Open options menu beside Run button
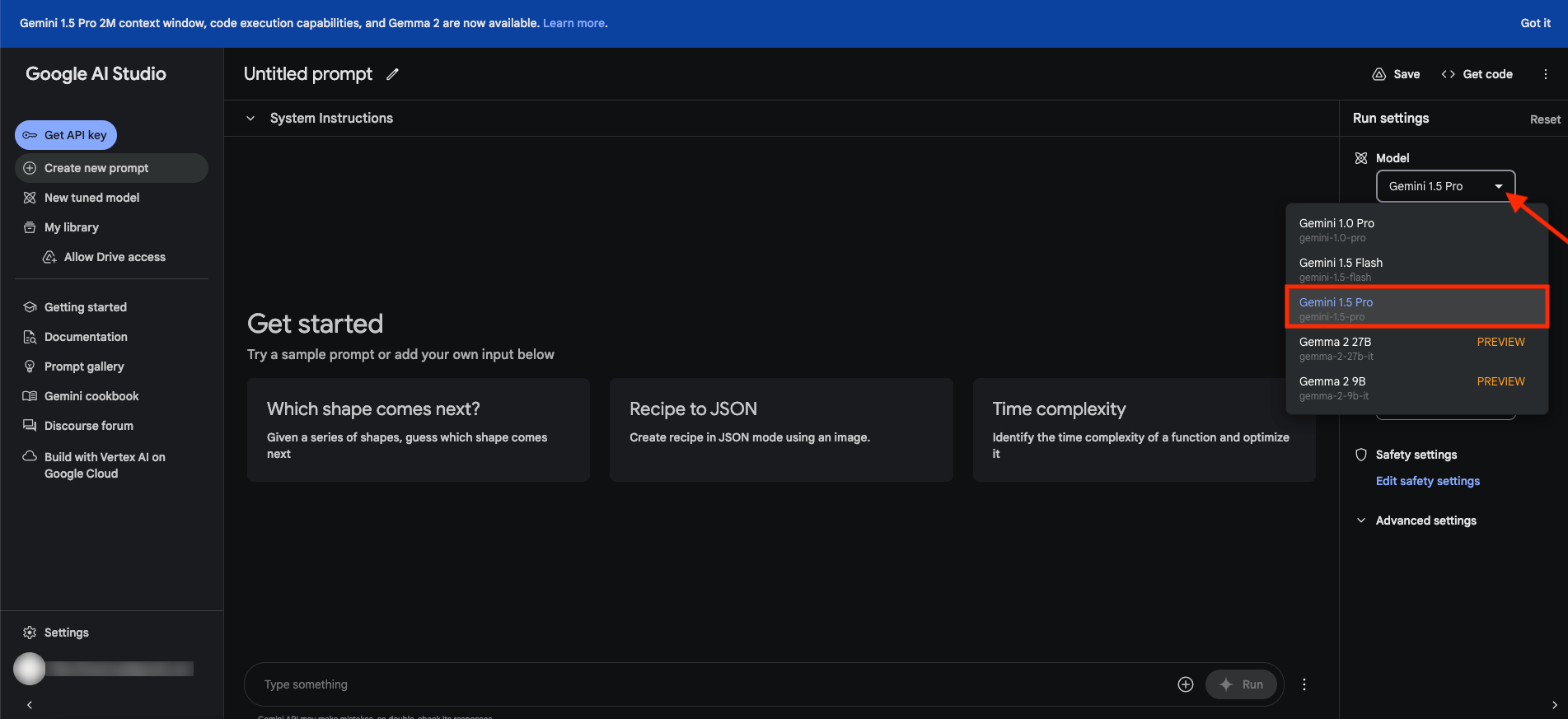The image size is (1568, 719). click(1304, 684)
